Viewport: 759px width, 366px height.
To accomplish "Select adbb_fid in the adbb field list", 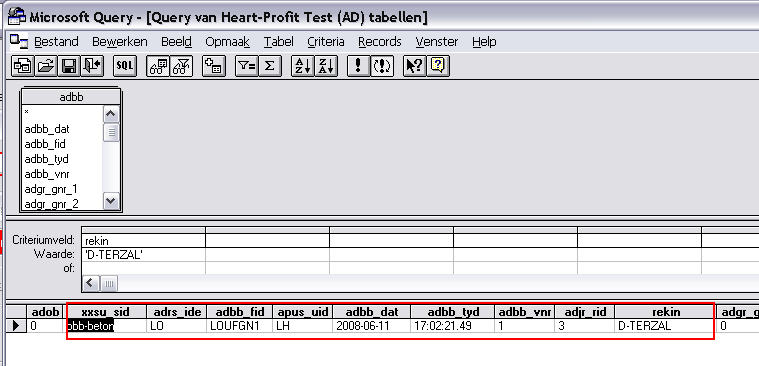I will (x=45, y=144).
